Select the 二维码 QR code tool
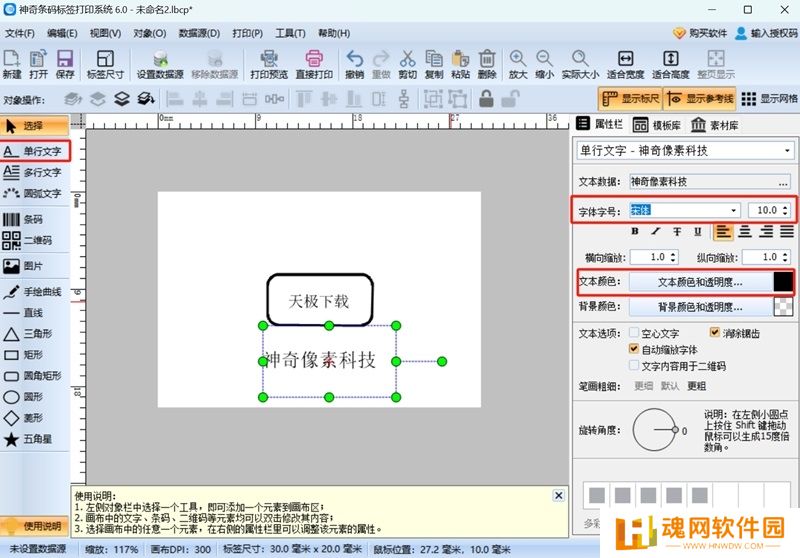This screenshot has width=800, height=558. click(x=35, y=240)
